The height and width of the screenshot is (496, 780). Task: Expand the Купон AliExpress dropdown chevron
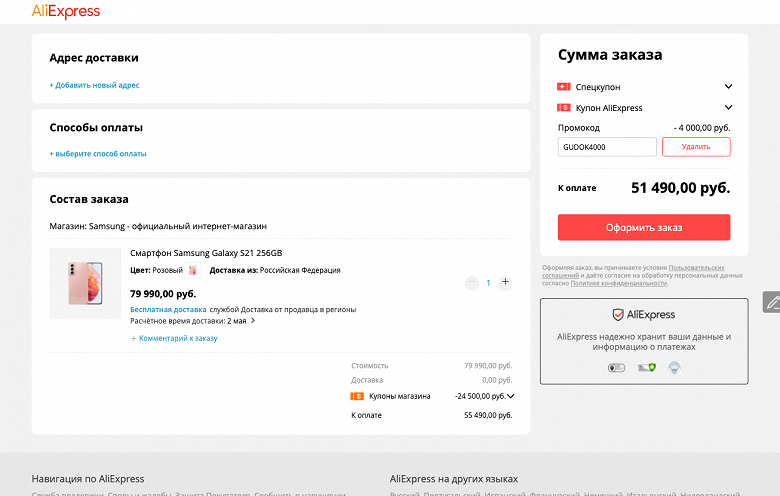click(x=728, y=107)
